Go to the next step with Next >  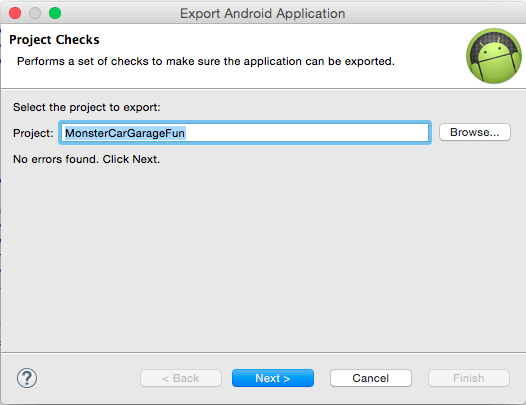[x=273, y=378]
